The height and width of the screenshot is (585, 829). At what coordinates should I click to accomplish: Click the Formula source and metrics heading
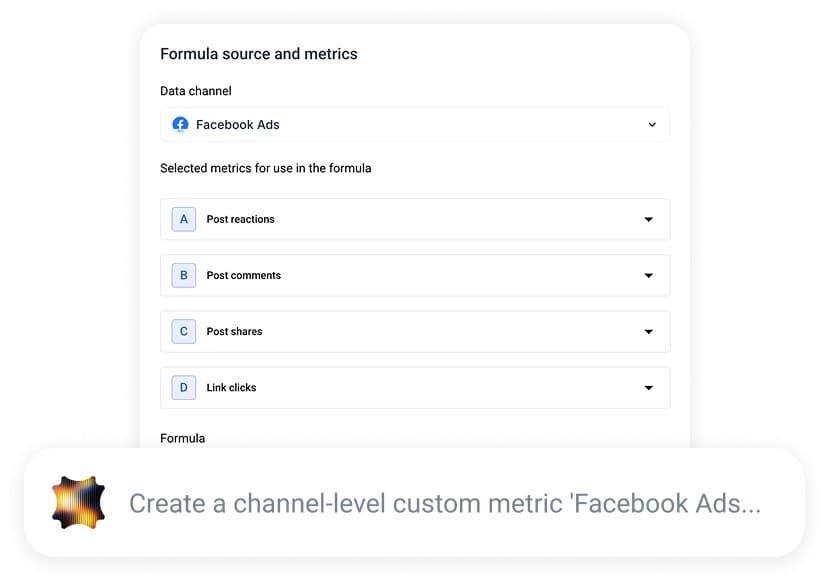[x=259, y=54]
